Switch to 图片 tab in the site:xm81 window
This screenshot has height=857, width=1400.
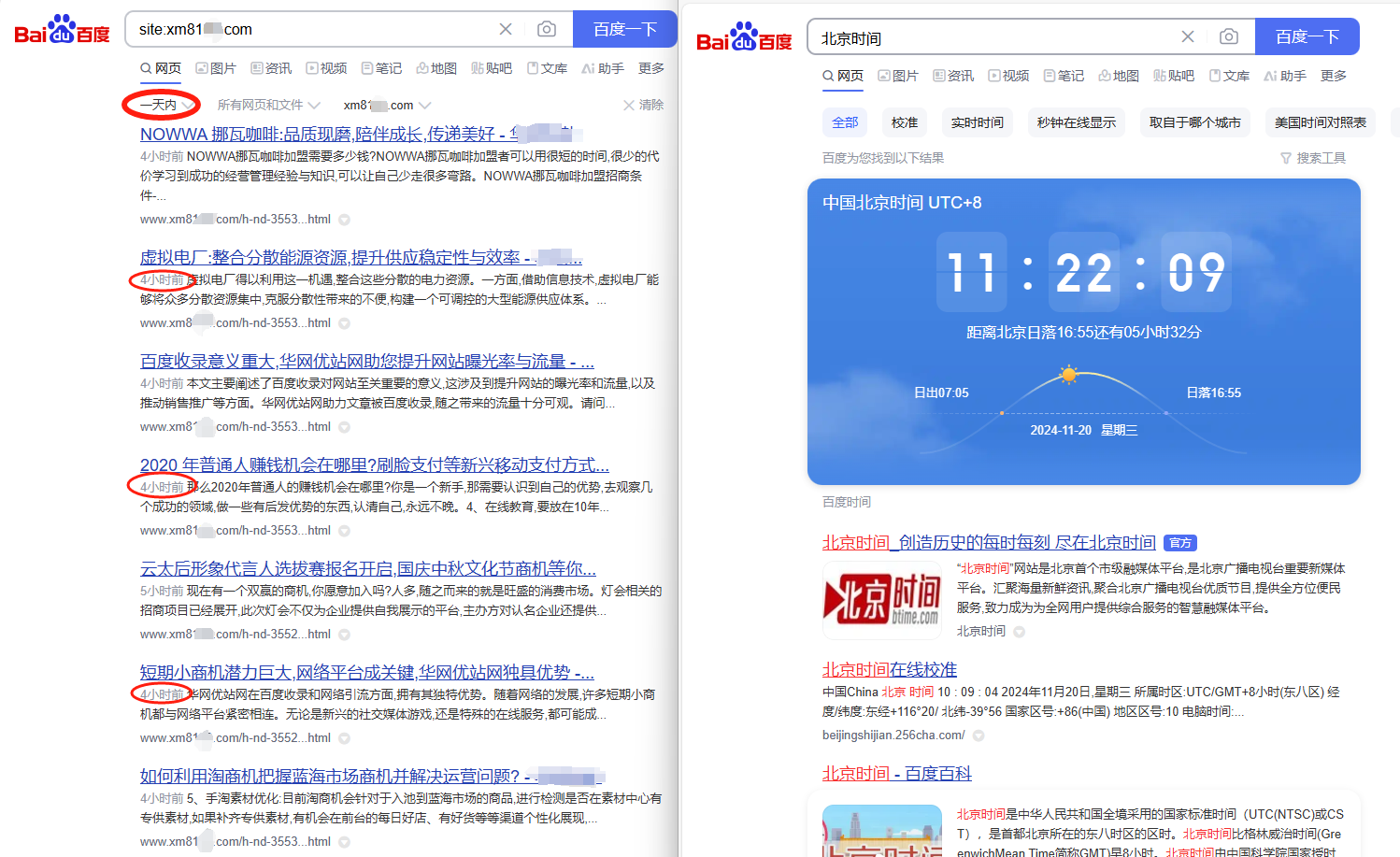[x=216, y=68]
